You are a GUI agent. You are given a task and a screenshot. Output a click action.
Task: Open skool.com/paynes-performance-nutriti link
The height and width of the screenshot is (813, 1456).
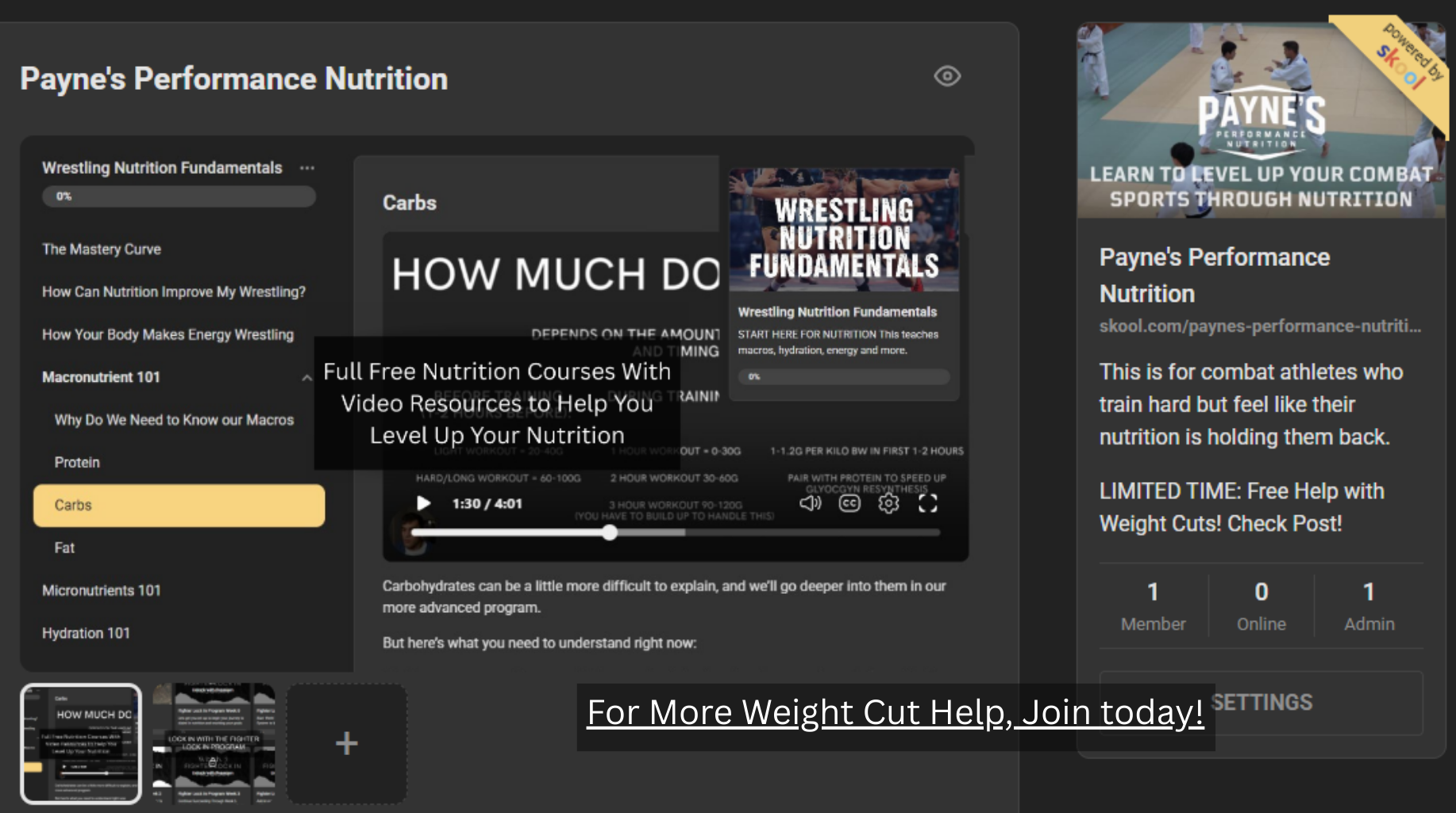coord(1260,326)
